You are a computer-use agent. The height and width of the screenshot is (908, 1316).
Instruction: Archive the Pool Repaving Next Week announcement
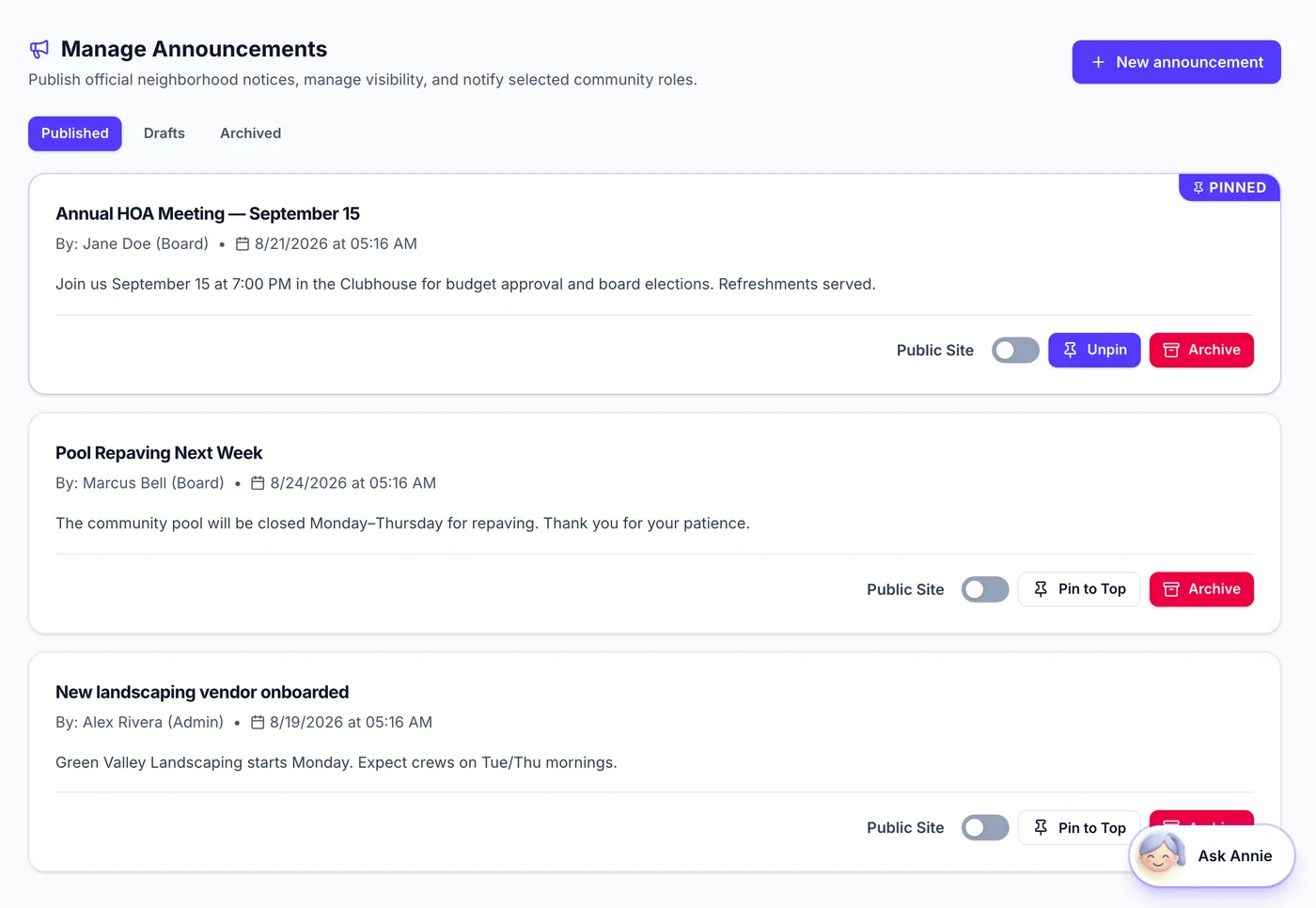coord(1201,589)
